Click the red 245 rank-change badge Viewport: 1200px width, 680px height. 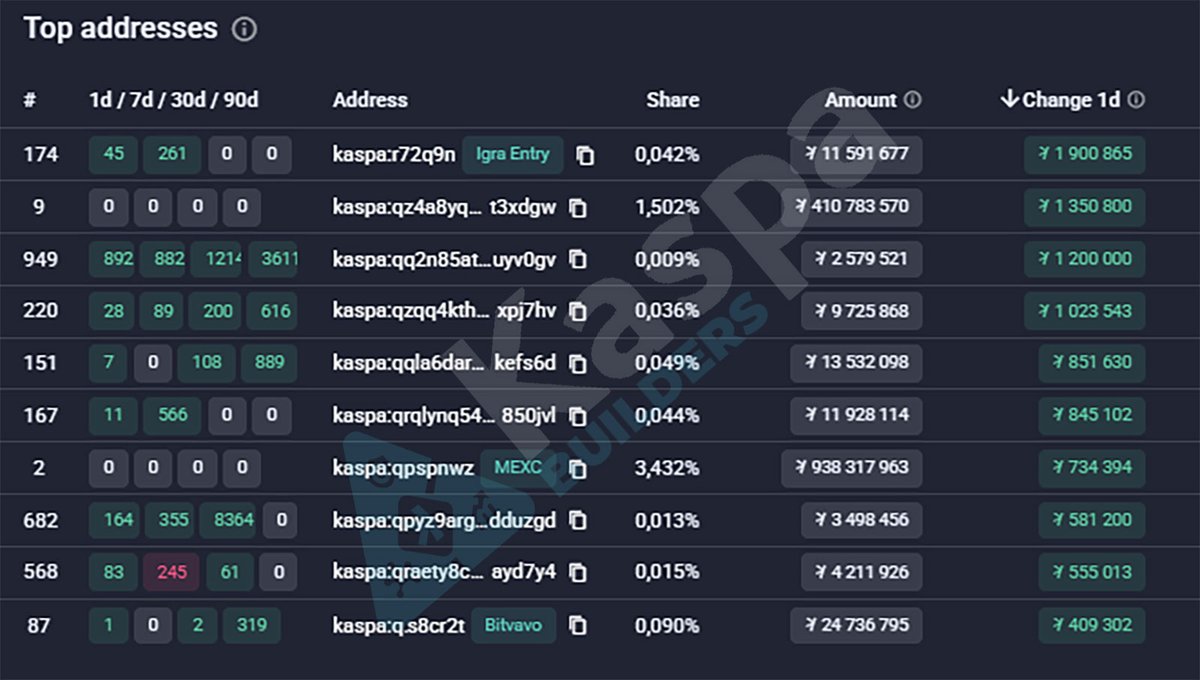pyautogui.click(x=172, y=572)
